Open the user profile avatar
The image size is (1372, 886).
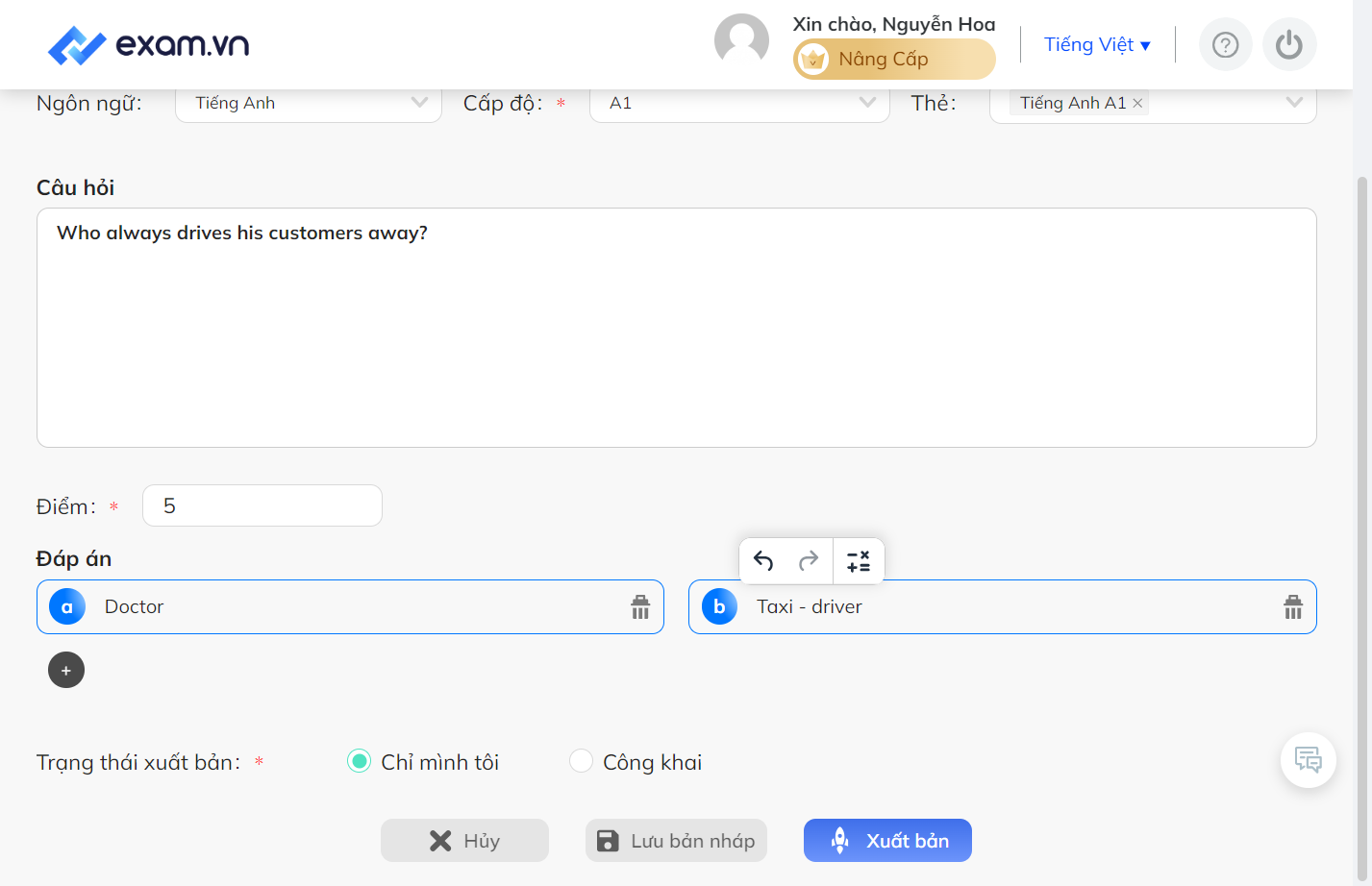click(741, 41)
